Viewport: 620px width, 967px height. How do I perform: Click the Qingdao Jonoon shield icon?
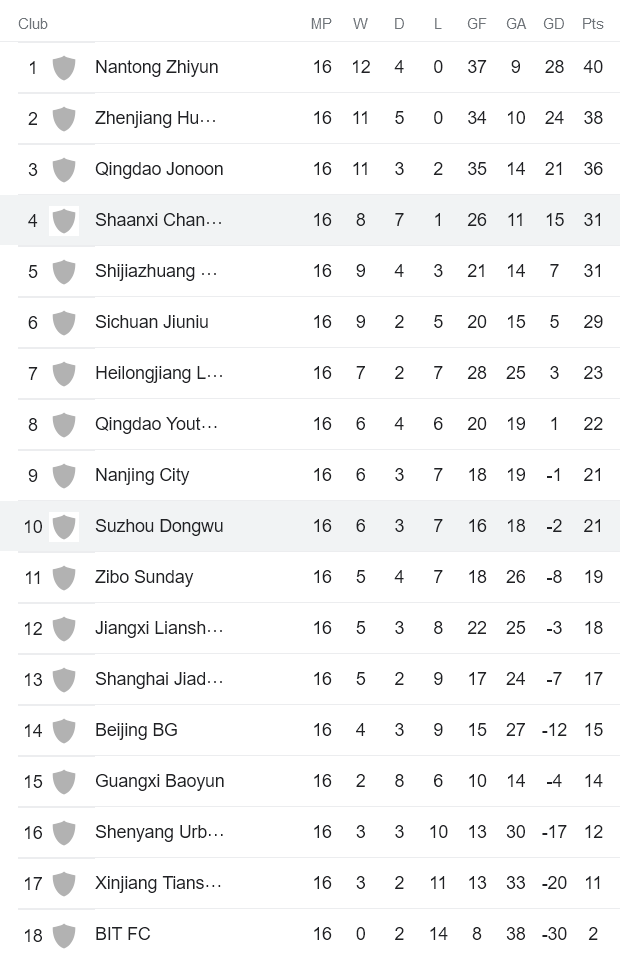coord(65,168)
